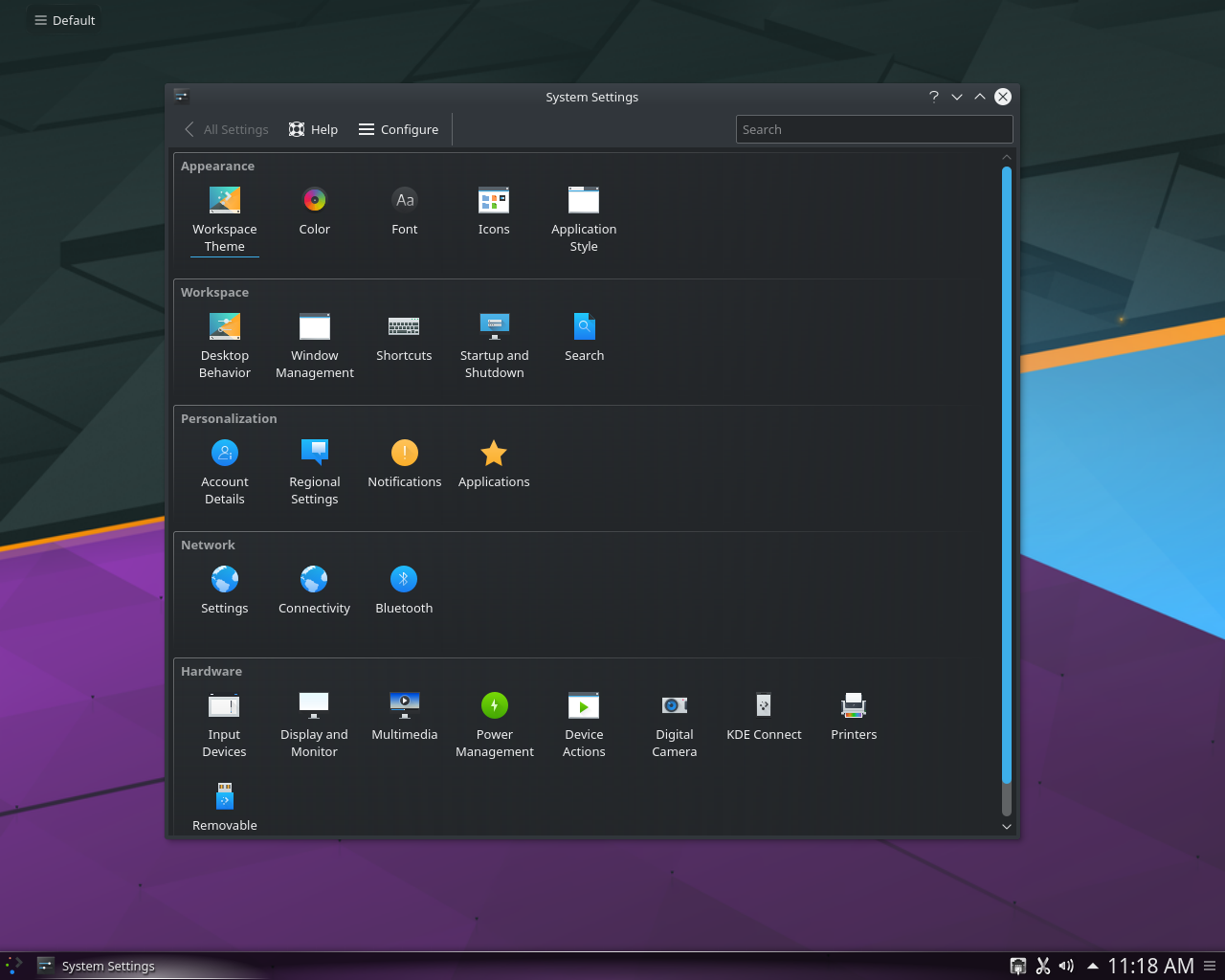The image size is (1225, 980).
Task: Open Regional Settings module
Action: [x=315, y=473]
